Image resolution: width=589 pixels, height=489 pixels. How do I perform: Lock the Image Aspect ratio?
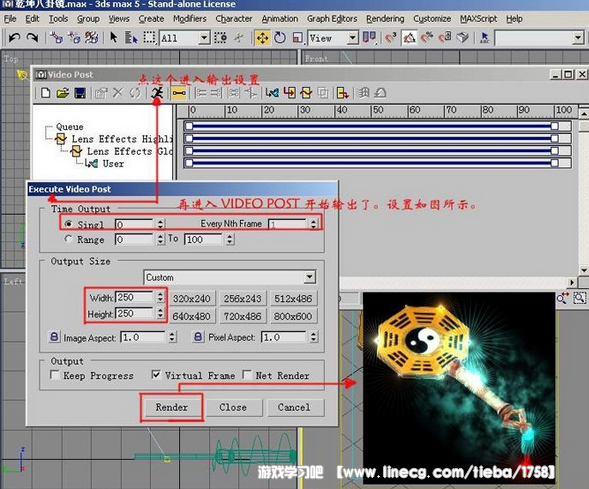(x=54, y=337)
